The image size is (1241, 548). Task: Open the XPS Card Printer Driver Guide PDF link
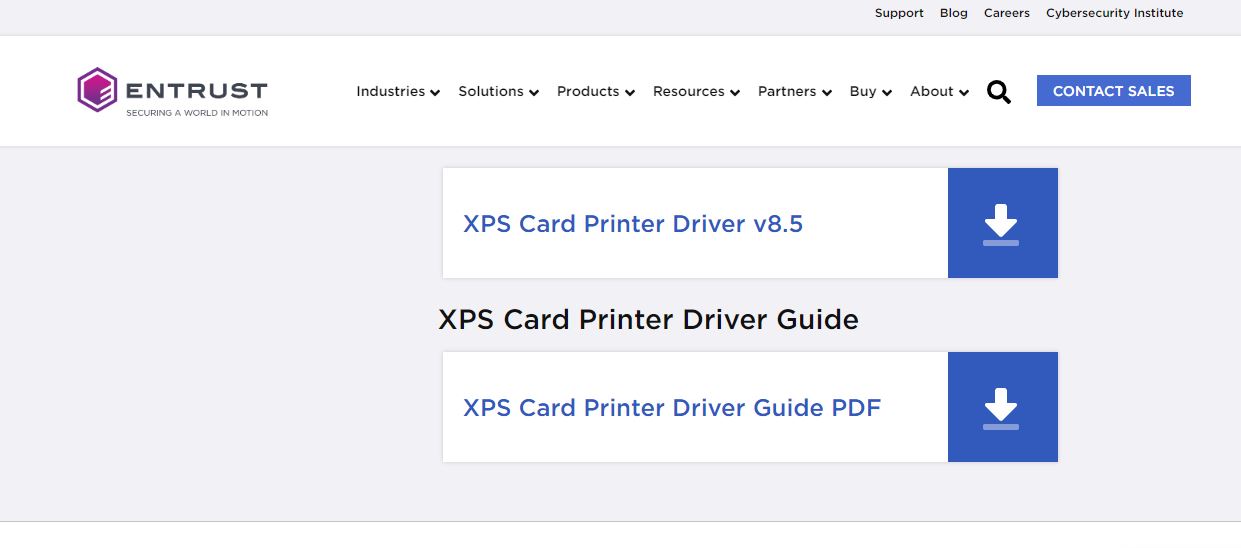tap(671, 408)
